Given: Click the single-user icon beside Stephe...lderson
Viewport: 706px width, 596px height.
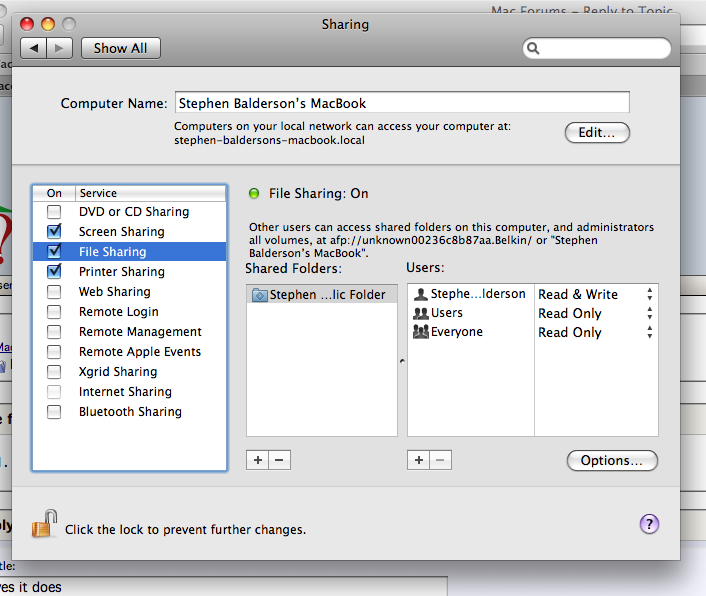Looking at the screenshot, I should [x=421, y=294].
